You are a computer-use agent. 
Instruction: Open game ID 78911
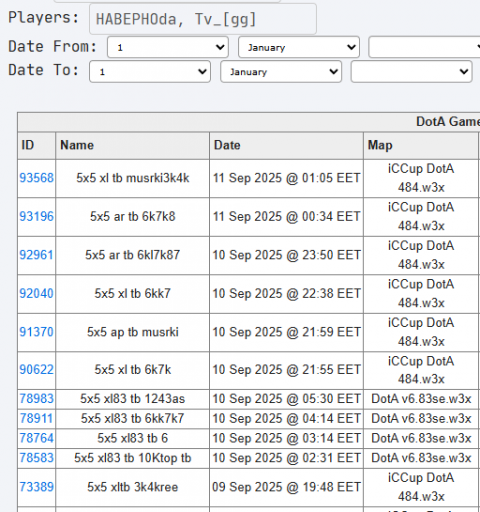click(36, 418)
